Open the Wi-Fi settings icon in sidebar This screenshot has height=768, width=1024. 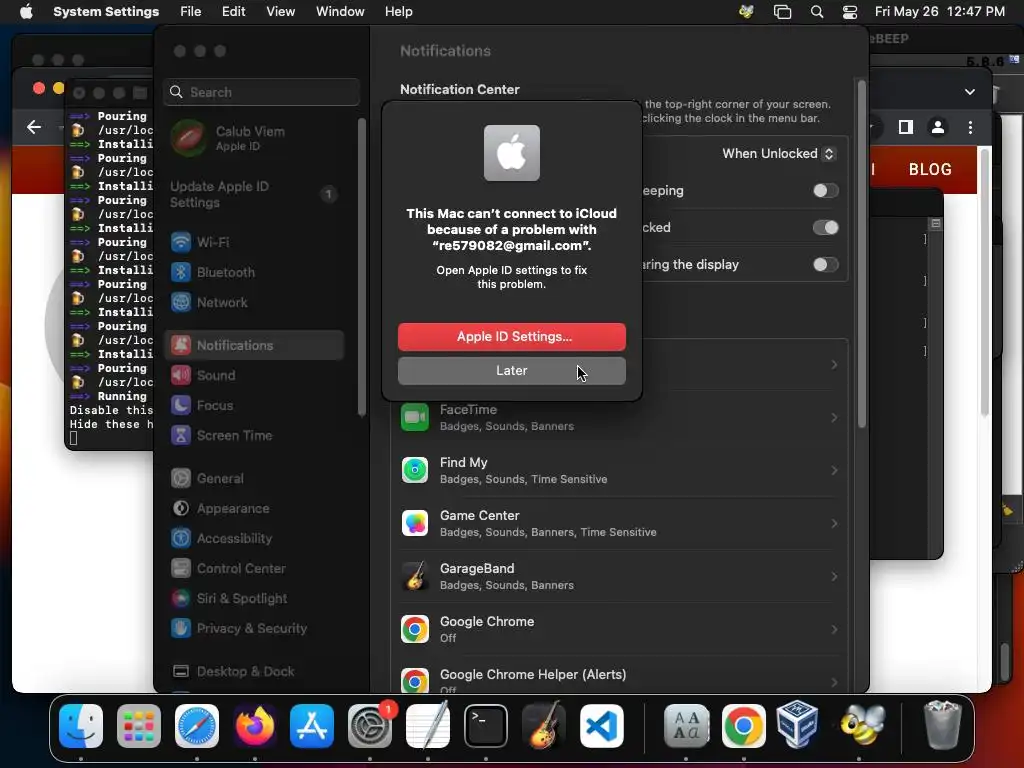pos(181,242)
